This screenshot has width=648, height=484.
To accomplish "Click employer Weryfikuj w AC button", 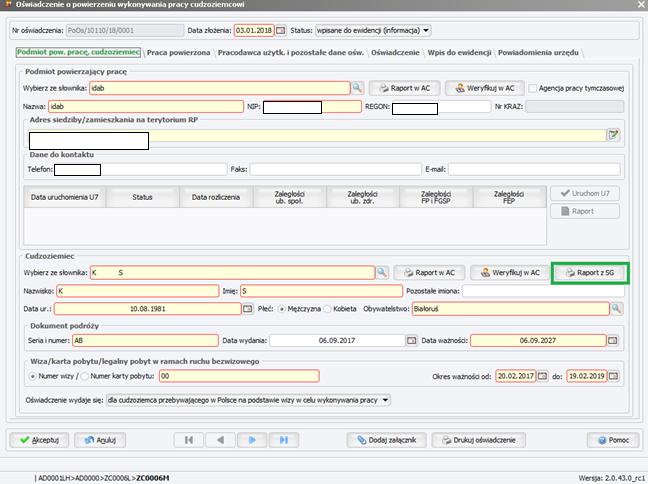I will click(x=485, y=88).
